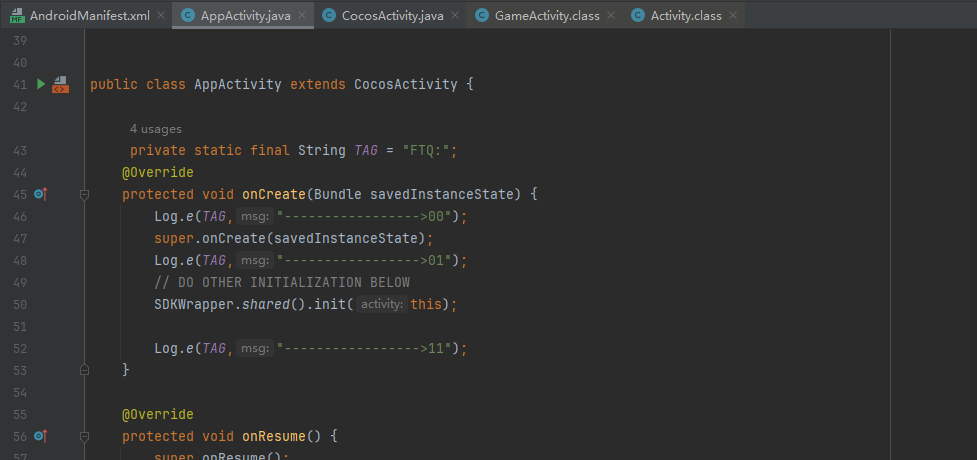The image size is (977, 460).
Task: Close the GameActivity.class tab
Action: (x=610, y=16)
